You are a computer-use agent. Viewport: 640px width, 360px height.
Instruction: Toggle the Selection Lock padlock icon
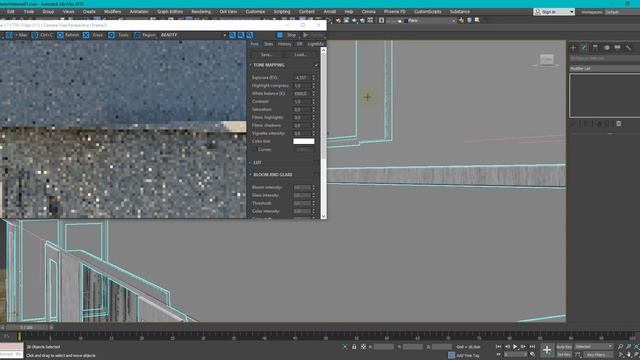point(354,347)
